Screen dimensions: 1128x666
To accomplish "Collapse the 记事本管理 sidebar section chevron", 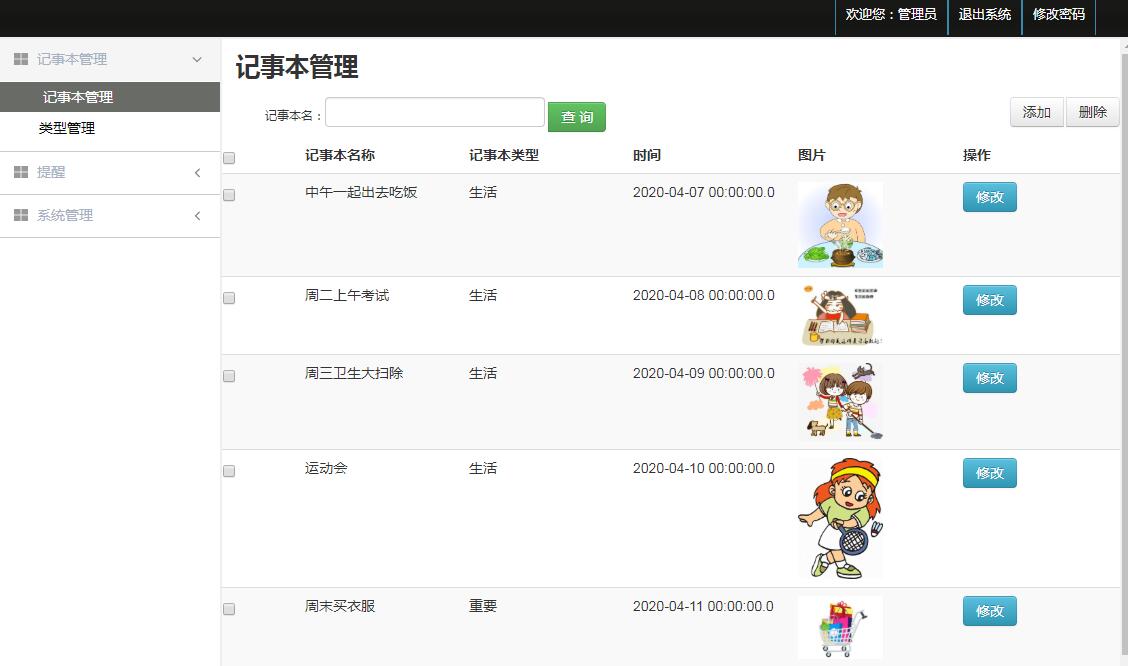I will coord(197,60).
